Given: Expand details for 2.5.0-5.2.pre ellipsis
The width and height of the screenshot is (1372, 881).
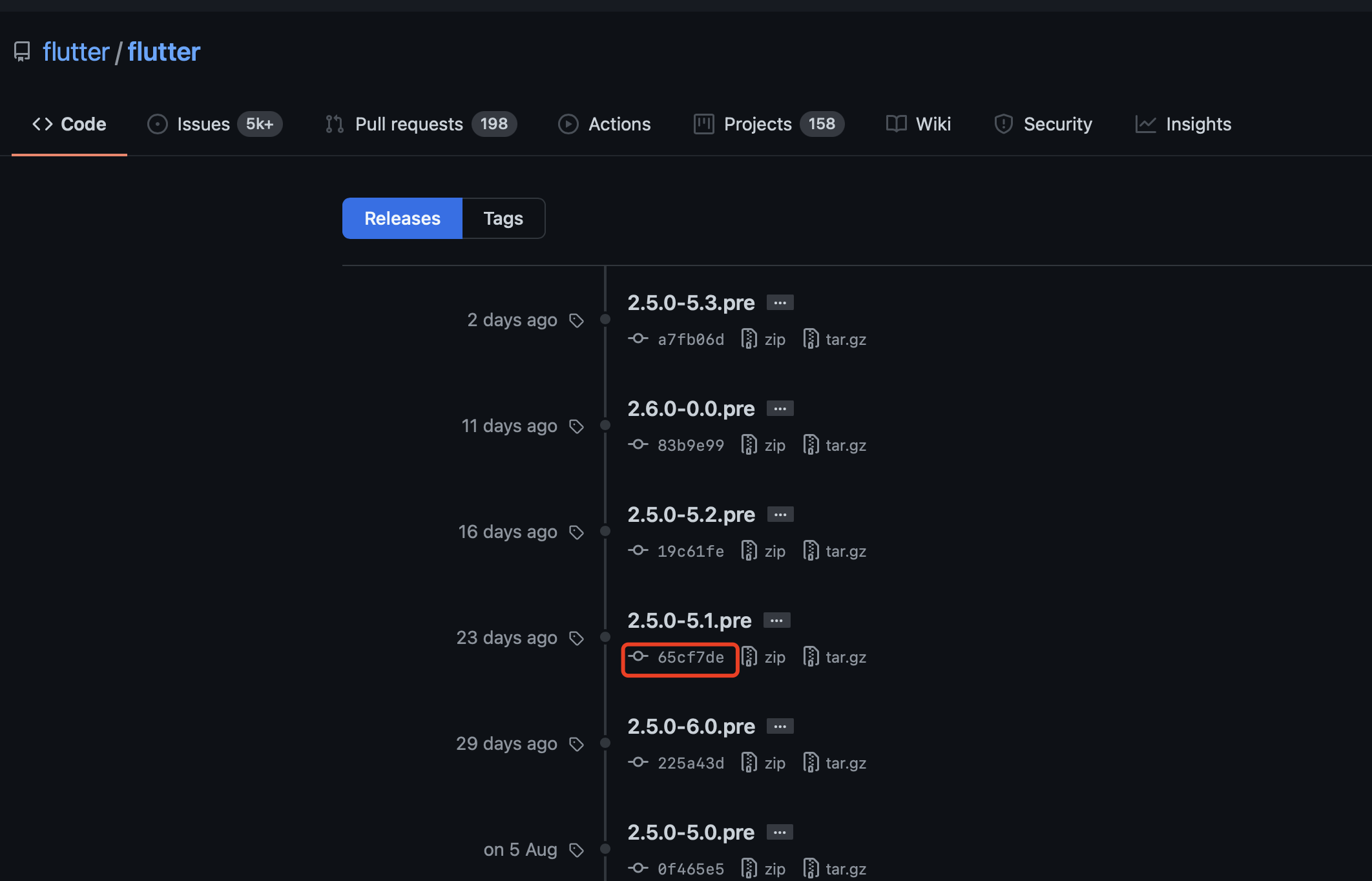Looking at the screenshot, I should click(x=780, y=514).
